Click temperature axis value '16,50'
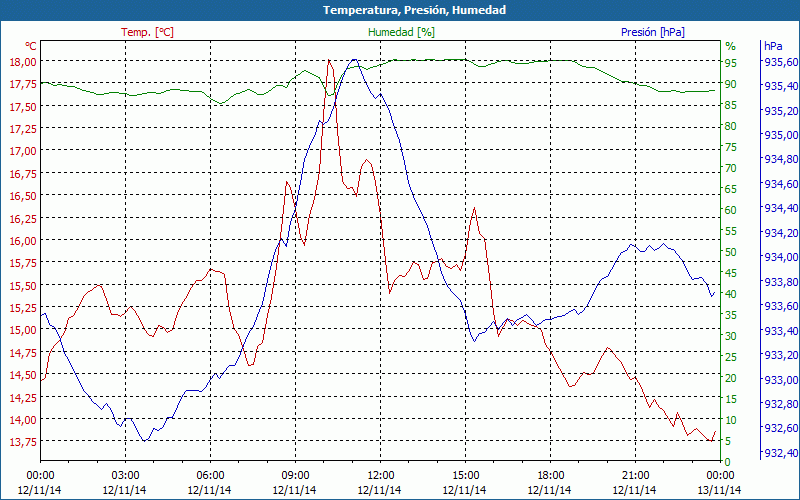The width and height of the screenshot is (800, 500). [x=23, y=195]
